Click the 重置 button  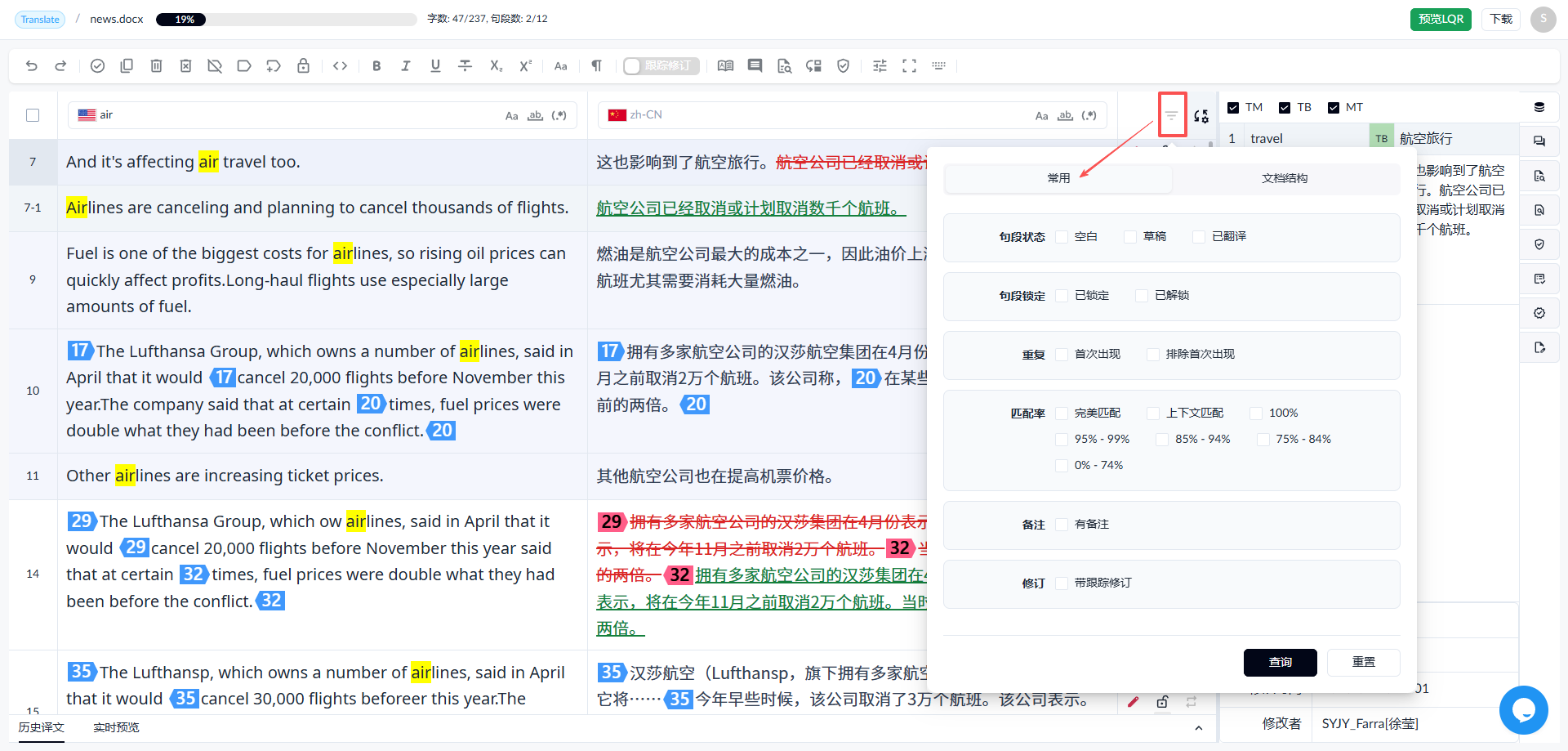(1363, 662)
